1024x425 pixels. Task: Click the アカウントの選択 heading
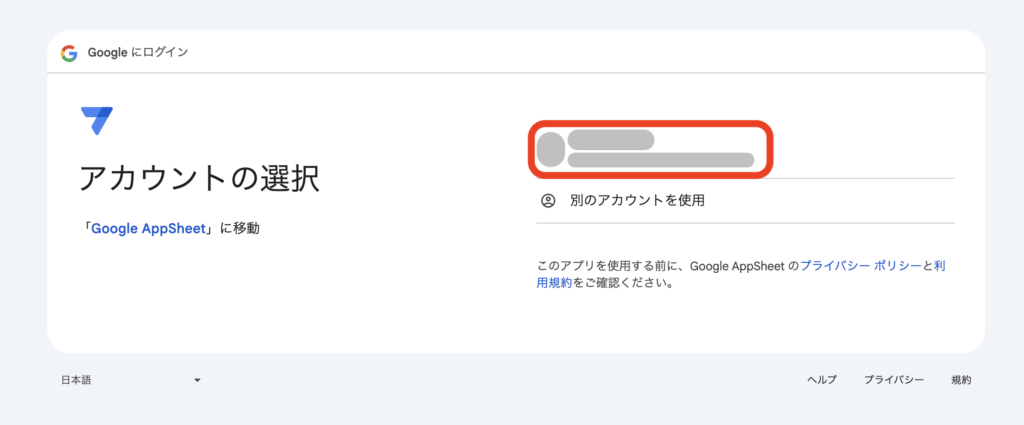199,179
